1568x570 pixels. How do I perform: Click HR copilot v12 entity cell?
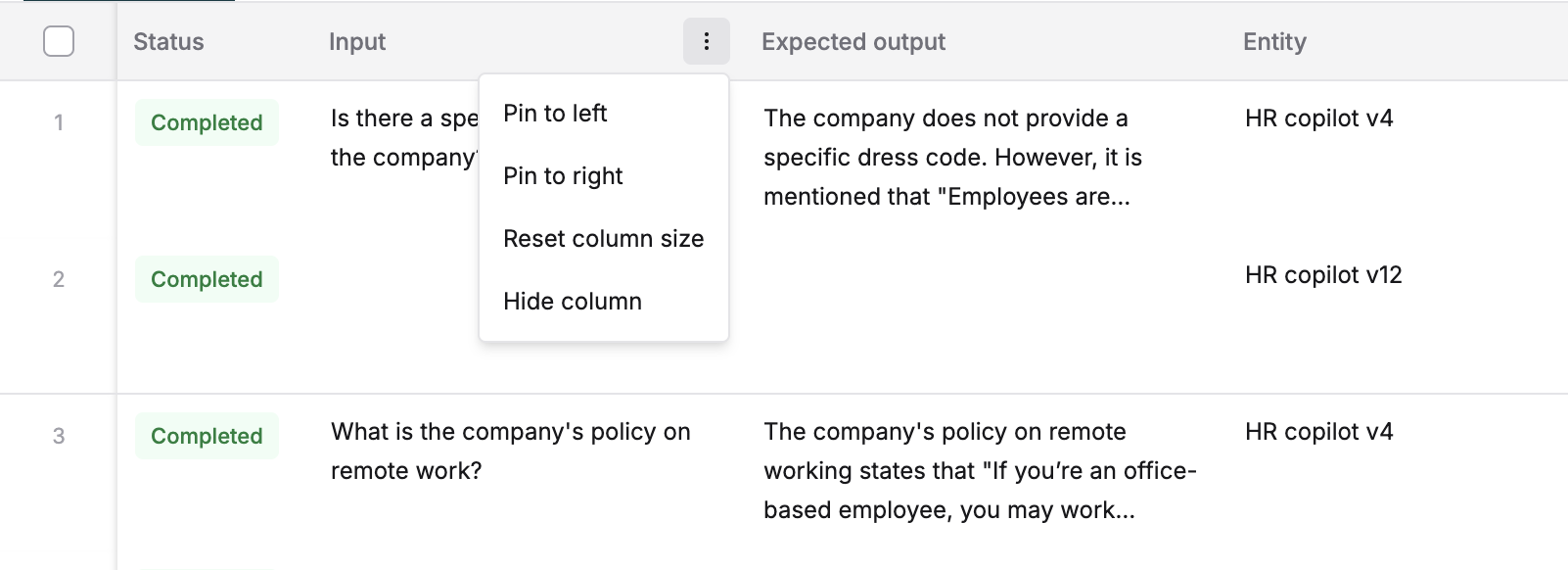pos(1323,275)
